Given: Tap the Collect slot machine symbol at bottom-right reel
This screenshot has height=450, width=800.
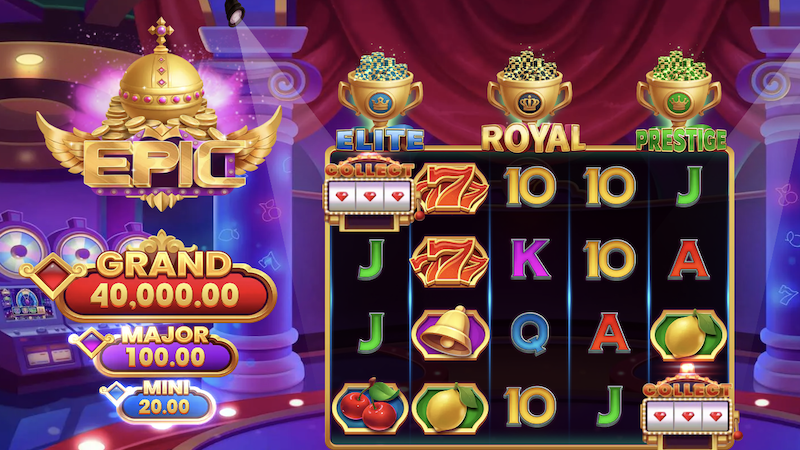Looking at the screenshot, I should point(689,406).
